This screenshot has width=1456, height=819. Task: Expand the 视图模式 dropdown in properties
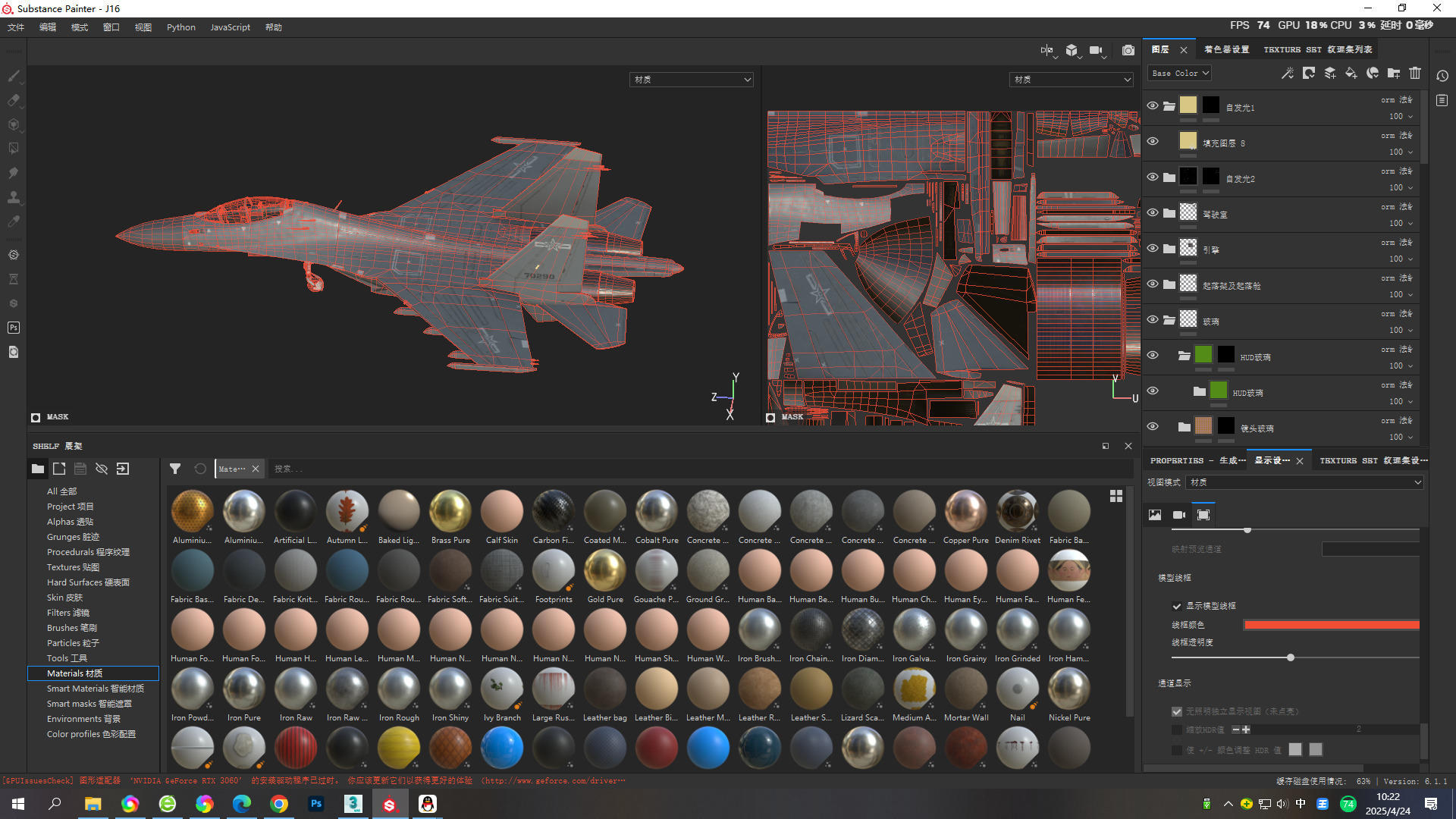click(x=1304, y=482)
